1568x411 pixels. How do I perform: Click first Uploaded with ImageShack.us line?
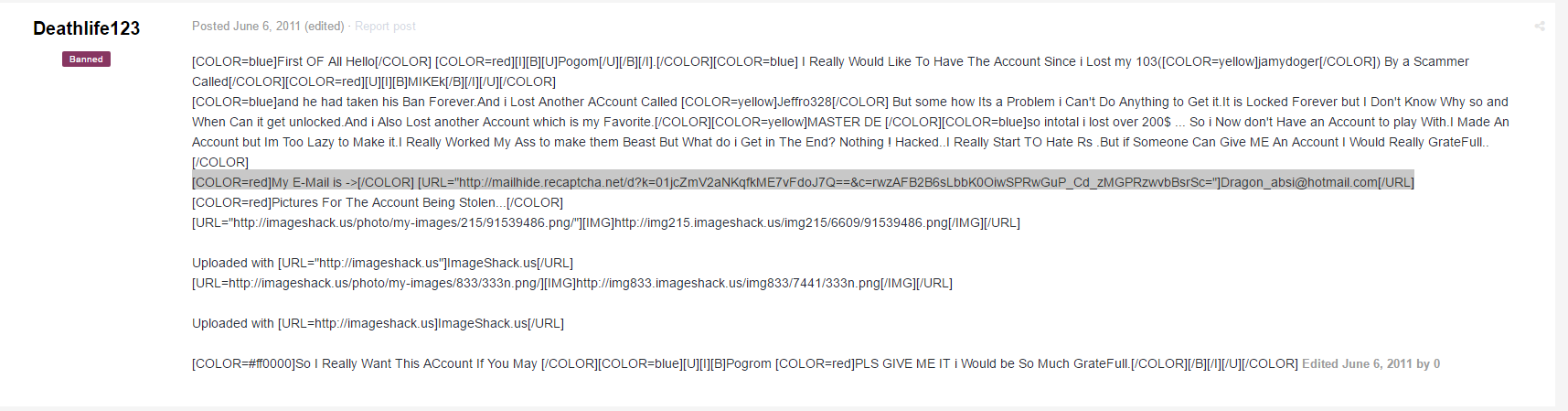(x=382, y=263)
